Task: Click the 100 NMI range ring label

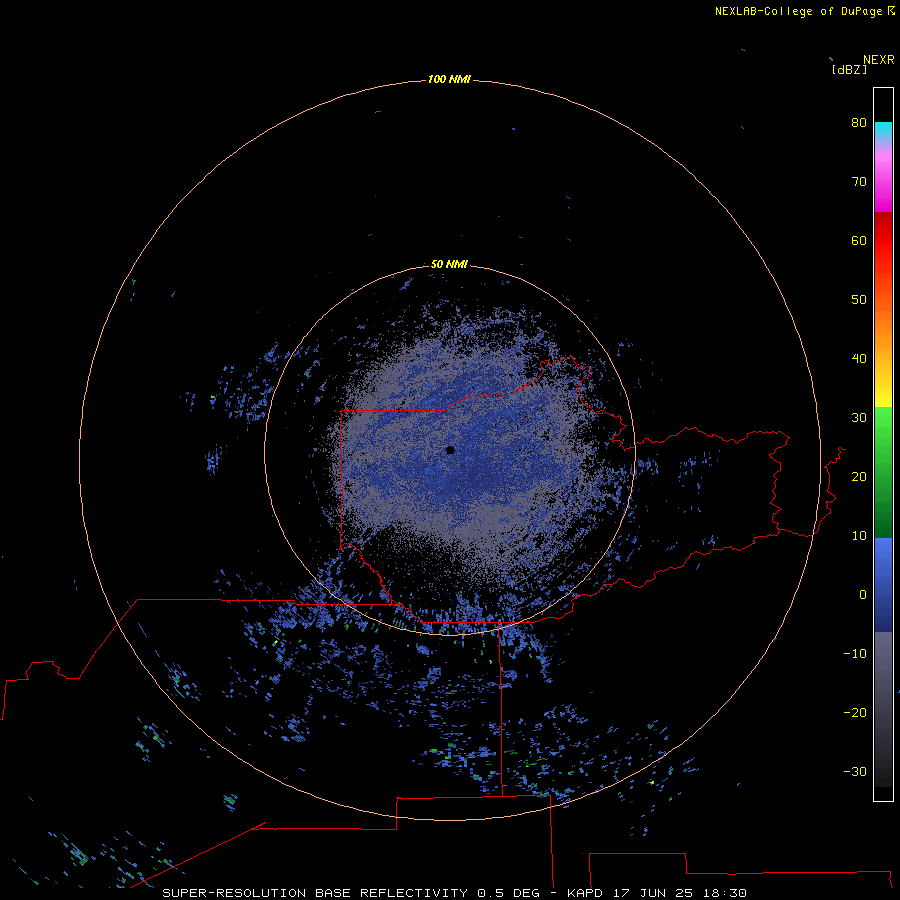Action: point(449,79)
